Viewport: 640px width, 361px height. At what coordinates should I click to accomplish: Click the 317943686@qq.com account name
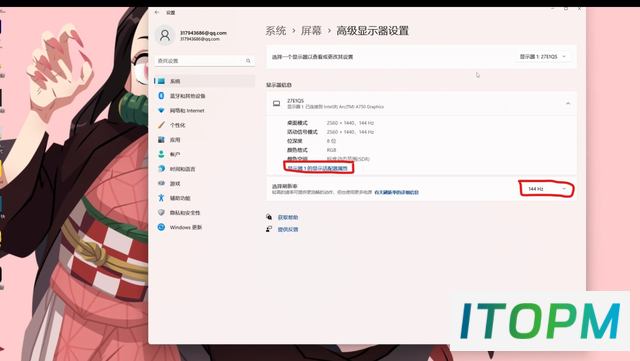[203, 33]
